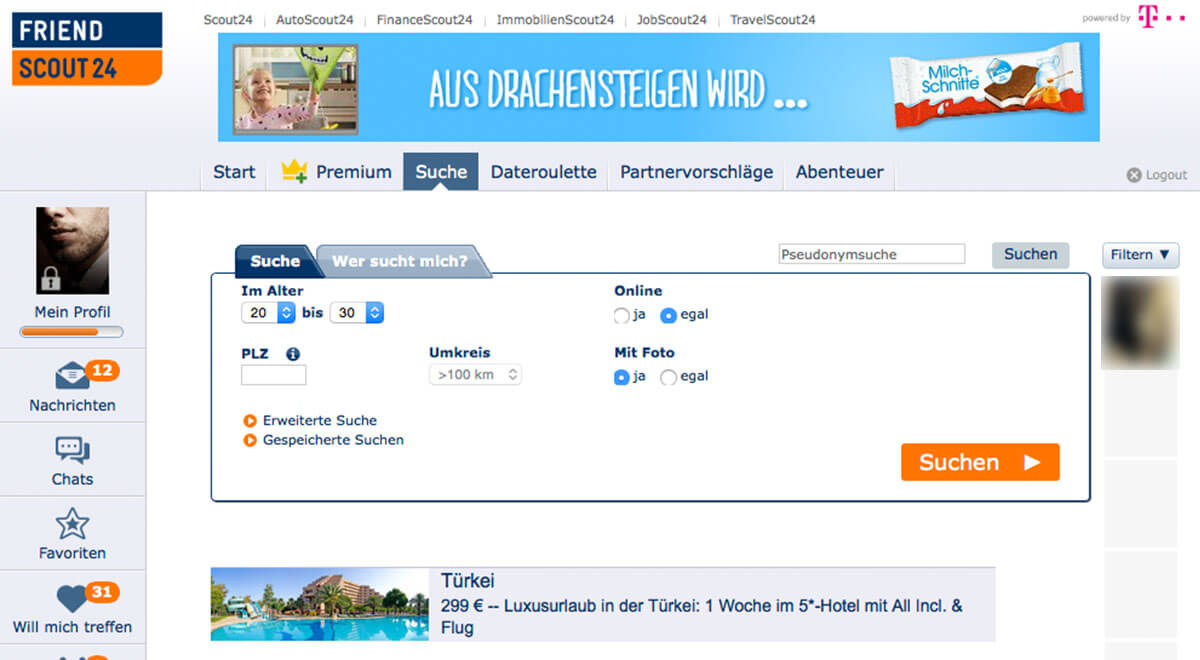This screenshot has width=1200, height=660.
Task: Open the Umkreis dropdown showing >100 km
Action: [x=475, y=375]
